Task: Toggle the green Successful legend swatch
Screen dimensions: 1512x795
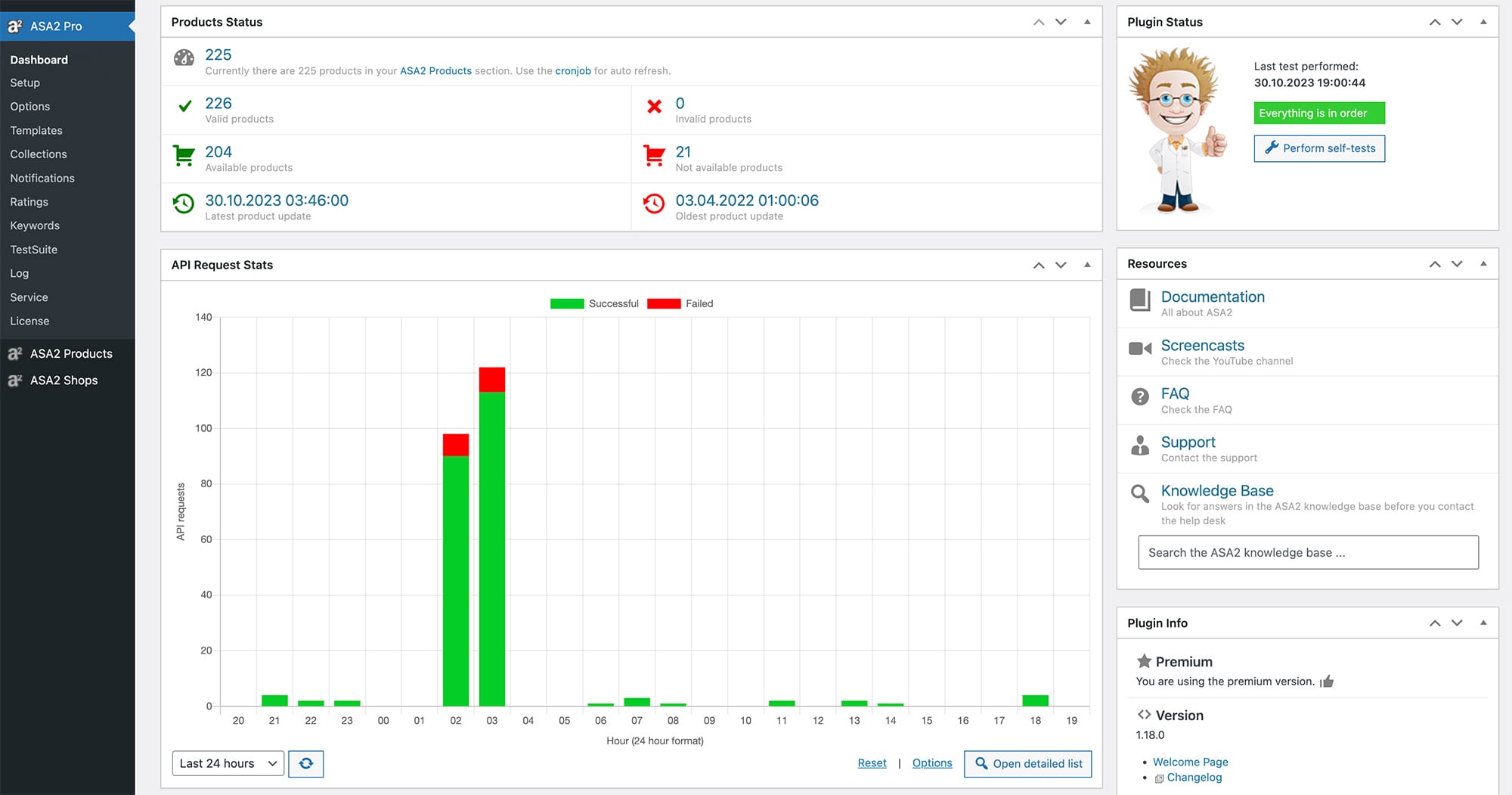Action: (x=567, y=304)
